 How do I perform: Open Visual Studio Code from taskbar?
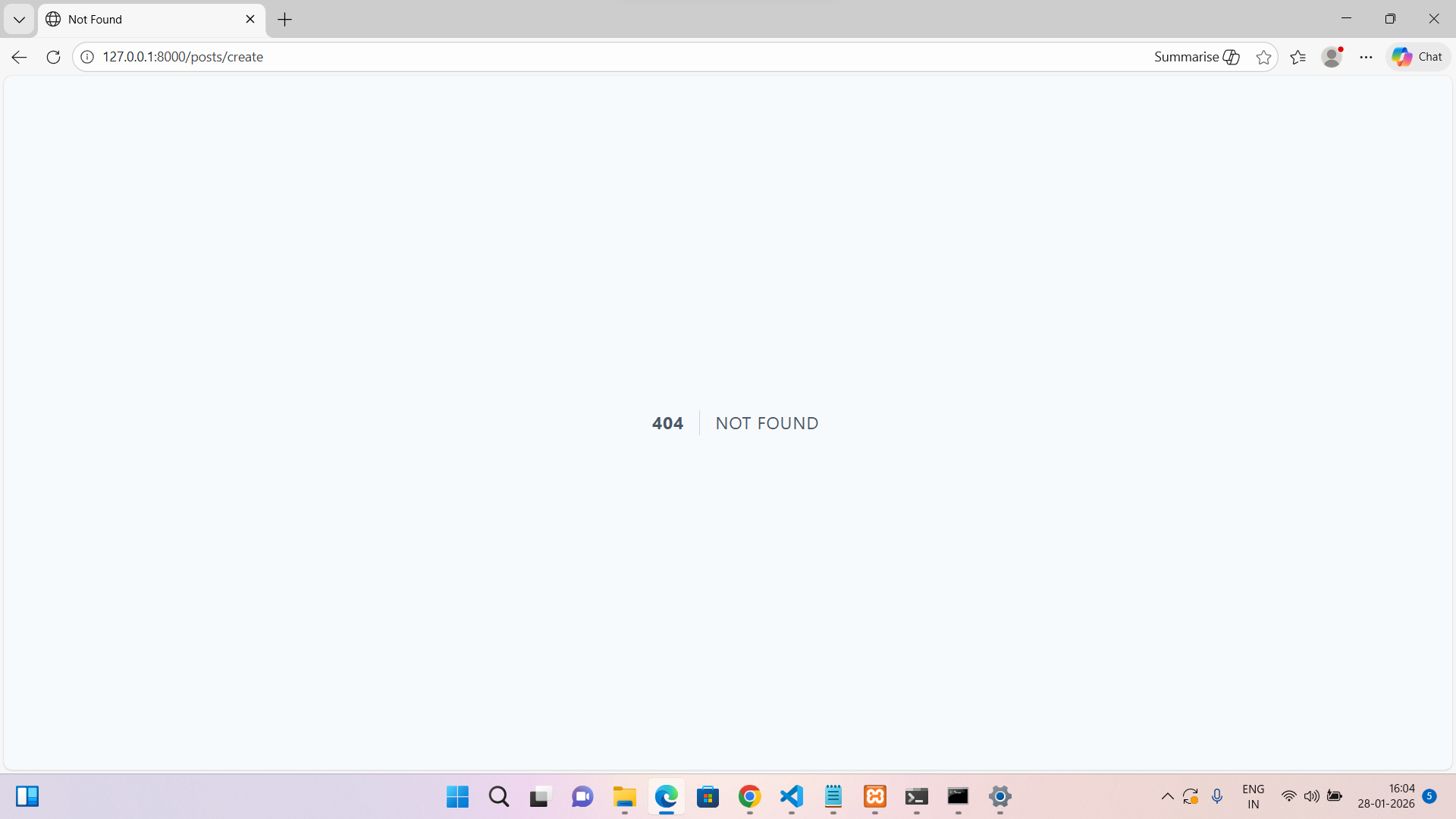point(792,796)
